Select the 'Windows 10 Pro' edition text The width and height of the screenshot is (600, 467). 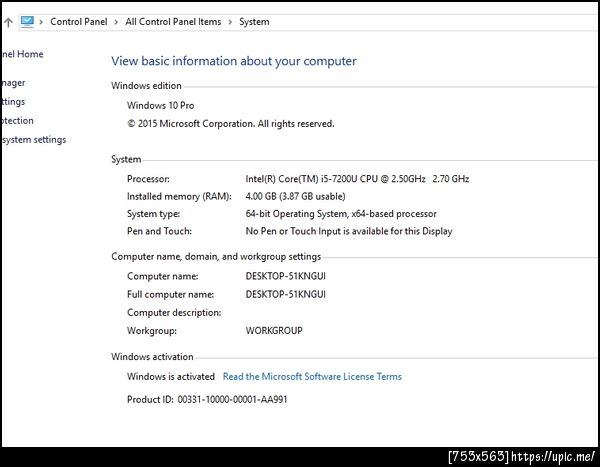point(161,105)
